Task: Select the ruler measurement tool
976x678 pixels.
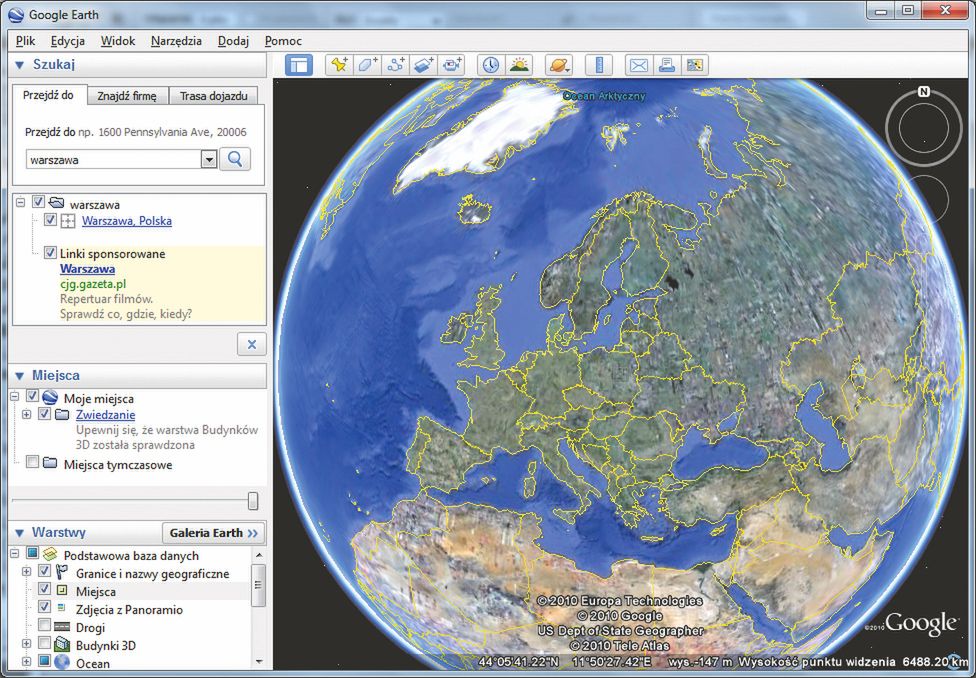Action: pos(599,65)
